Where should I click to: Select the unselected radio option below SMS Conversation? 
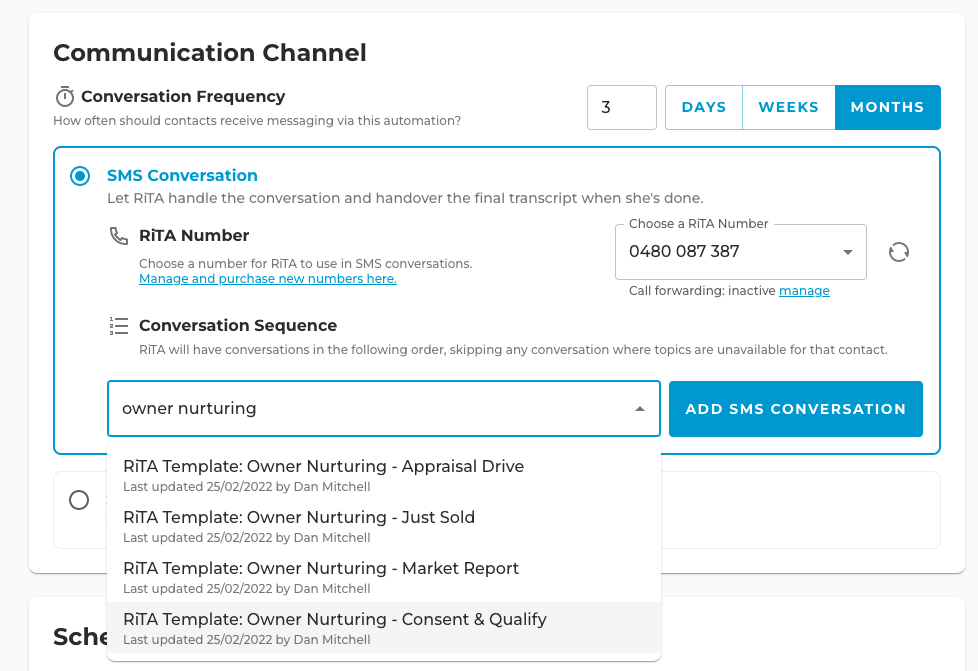pyautogui.click(x=79, y=500)
